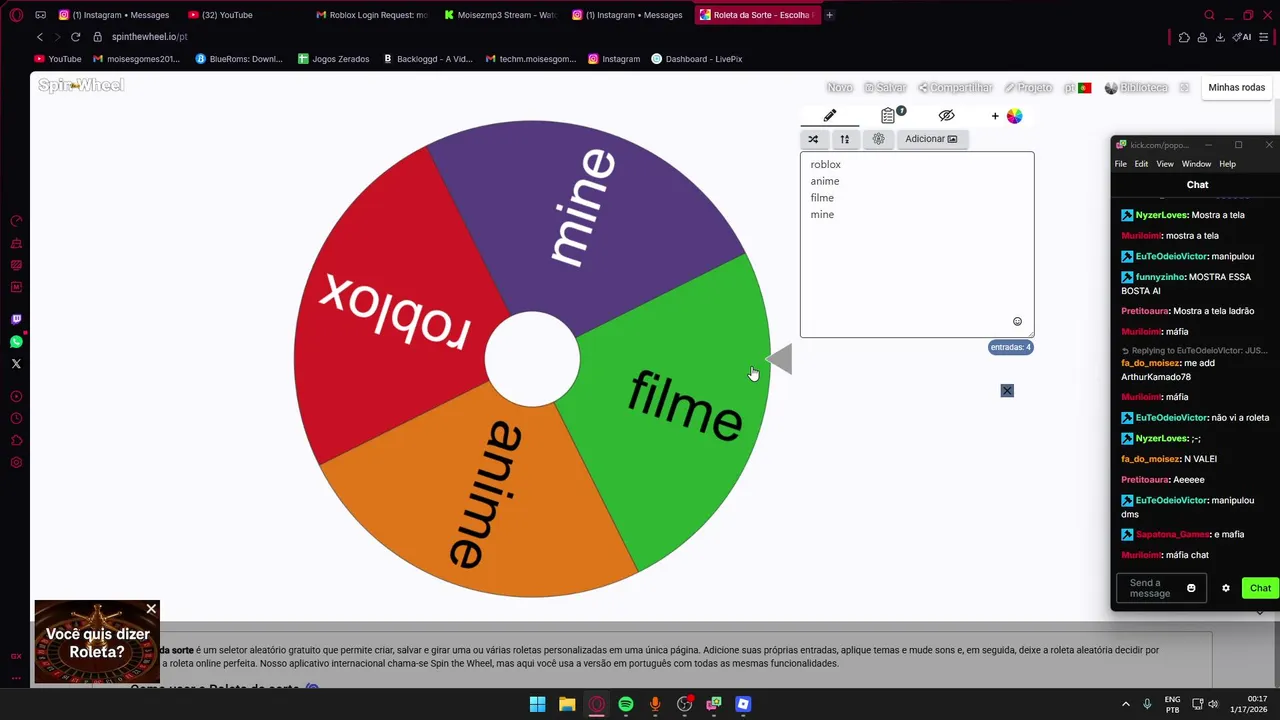Open browser downloads icon
1280x720 pixels.
point(1220,37)
